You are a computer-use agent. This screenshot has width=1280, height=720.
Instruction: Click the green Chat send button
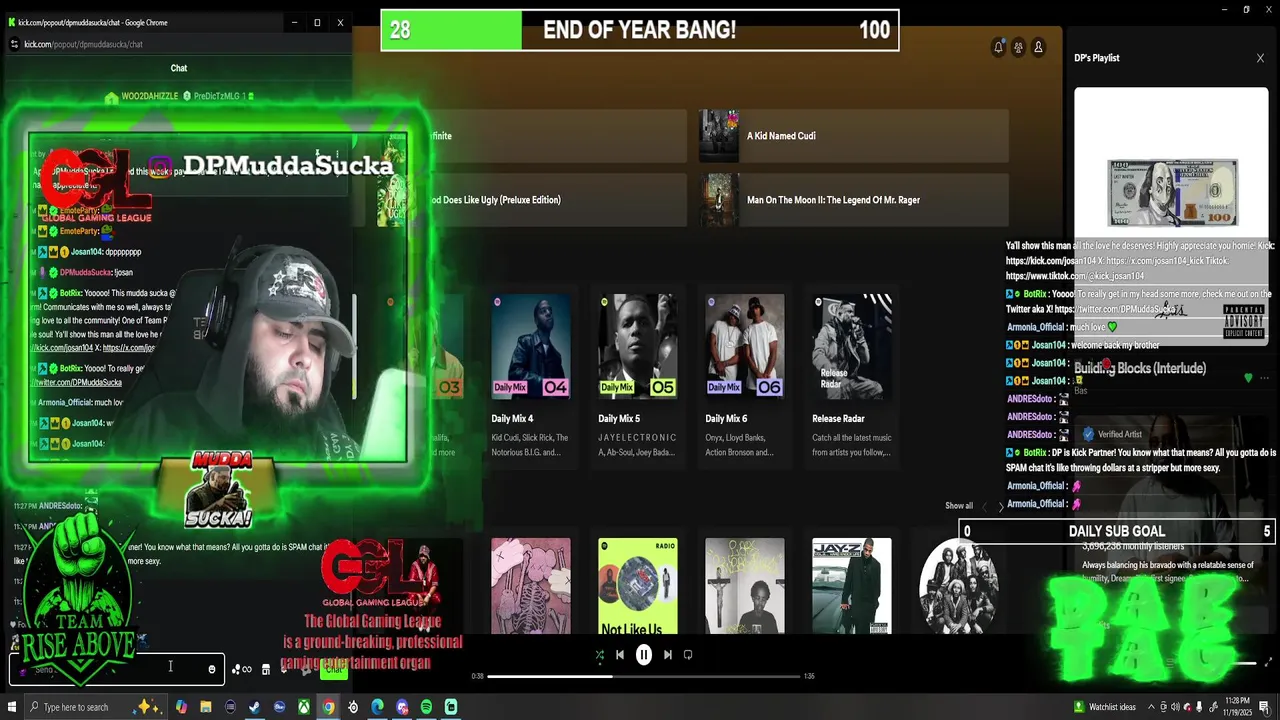pos(334,669)
